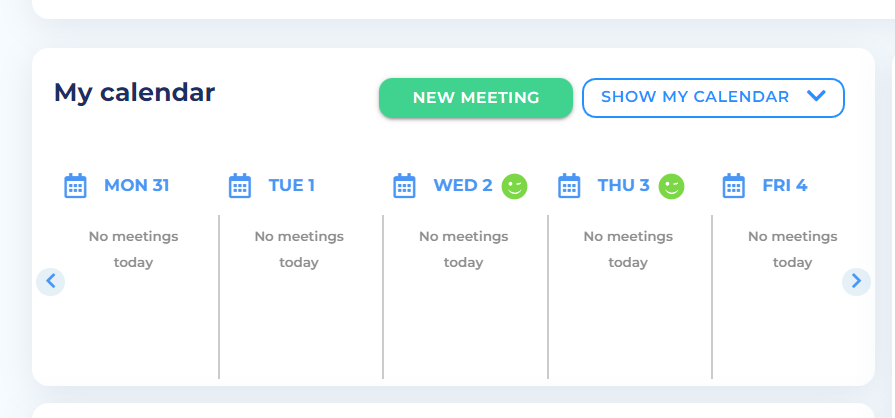Select the TUE 1 day header

click(292, 186)
